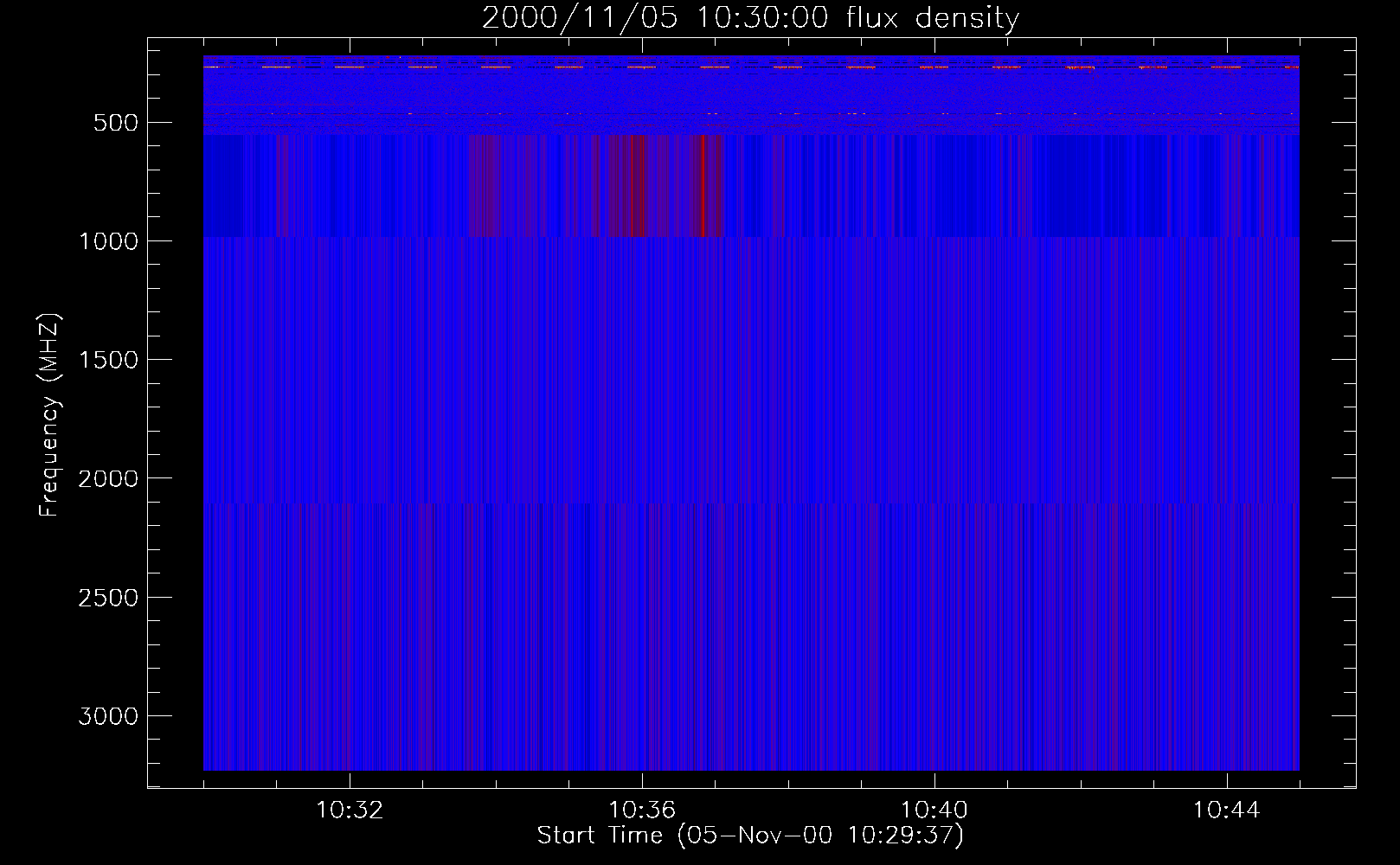The image size is (1400, 865).
Task: Select the 1500 frequency tick label
Action: tap(108, 360)
